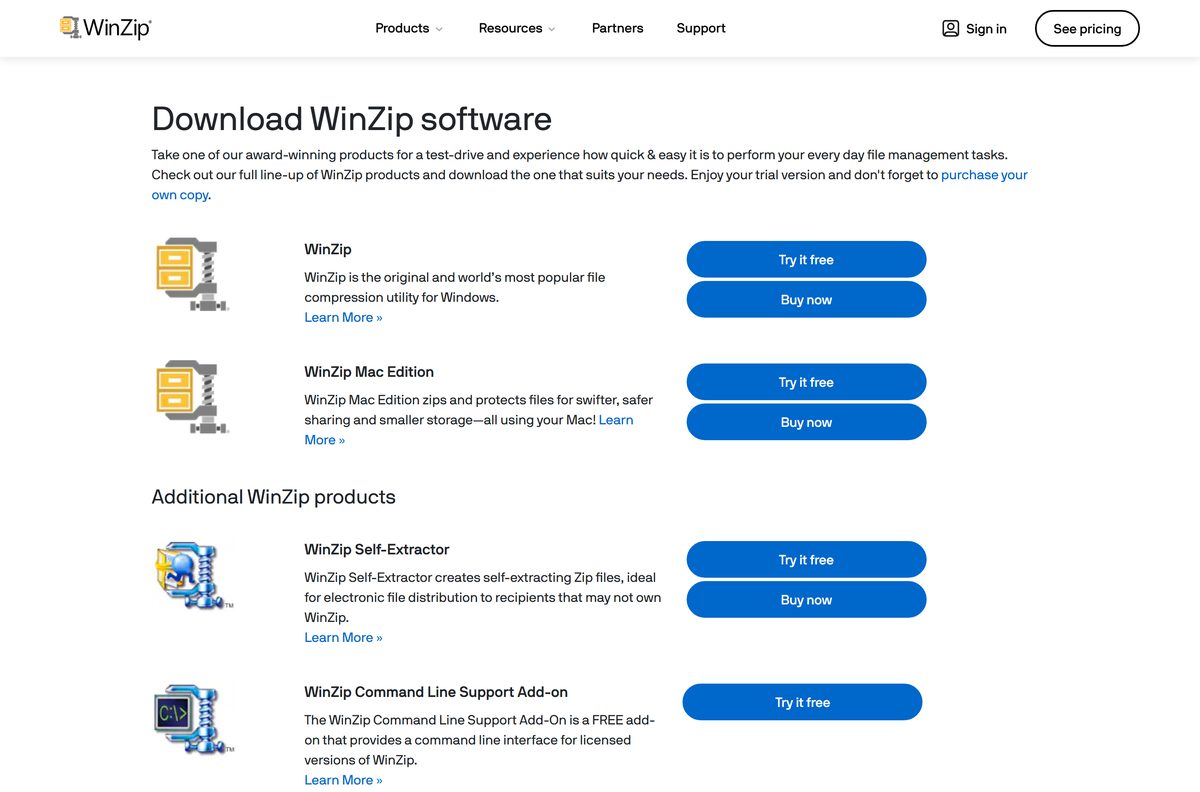Click the WinZip Mac Edition title
Screen dimensions: 1200x792
[369, 372]
